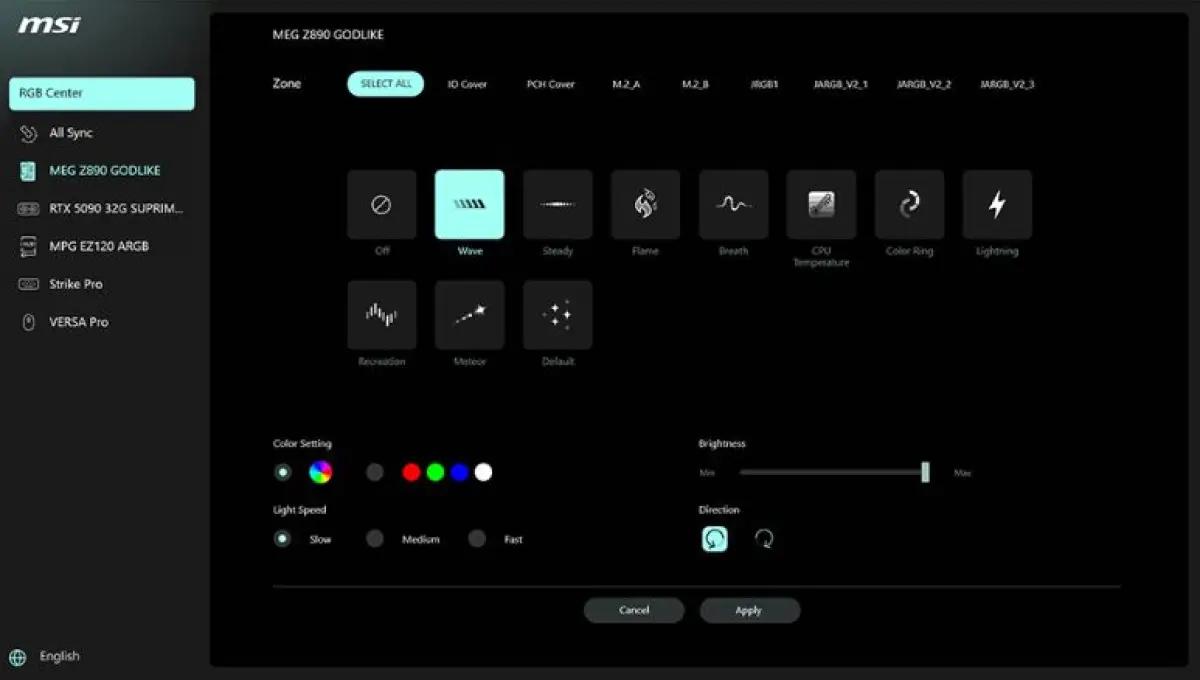Change language from English
This screenshot has height=680, width=1200.
59,657
